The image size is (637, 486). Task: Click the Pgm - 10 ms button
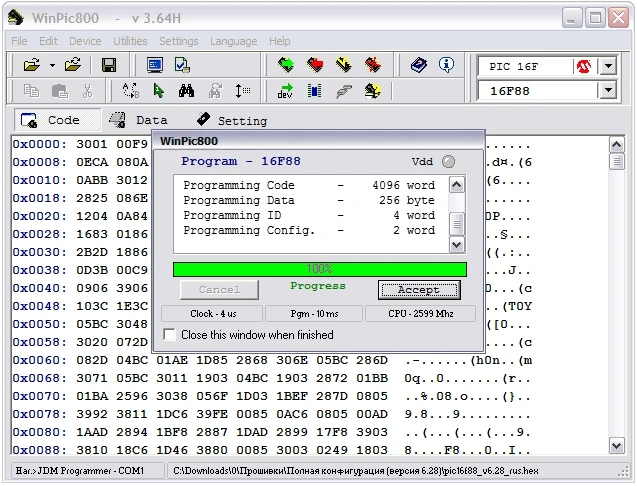pyautogui.click(x=314, y=314)
